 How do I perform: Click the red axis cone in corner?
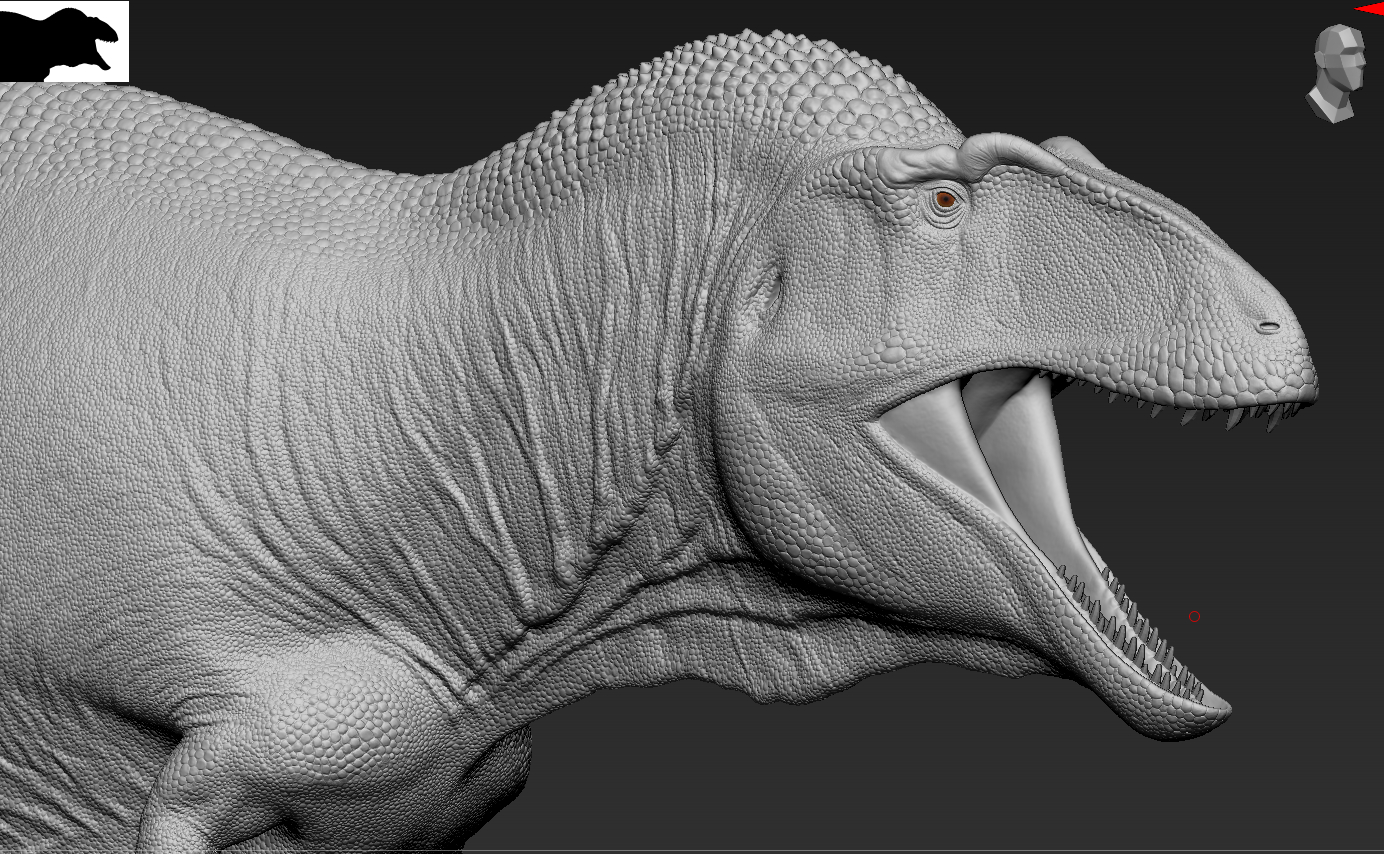coord(1370,9)
